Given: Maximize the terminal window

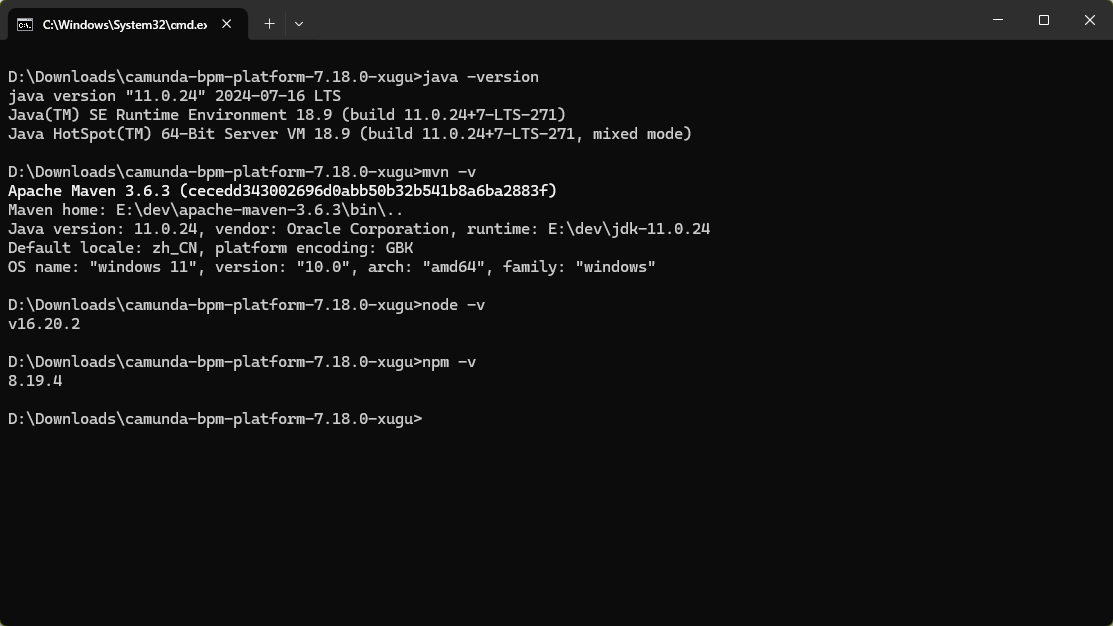Looking at the screenshot, I should (1044, 20).
